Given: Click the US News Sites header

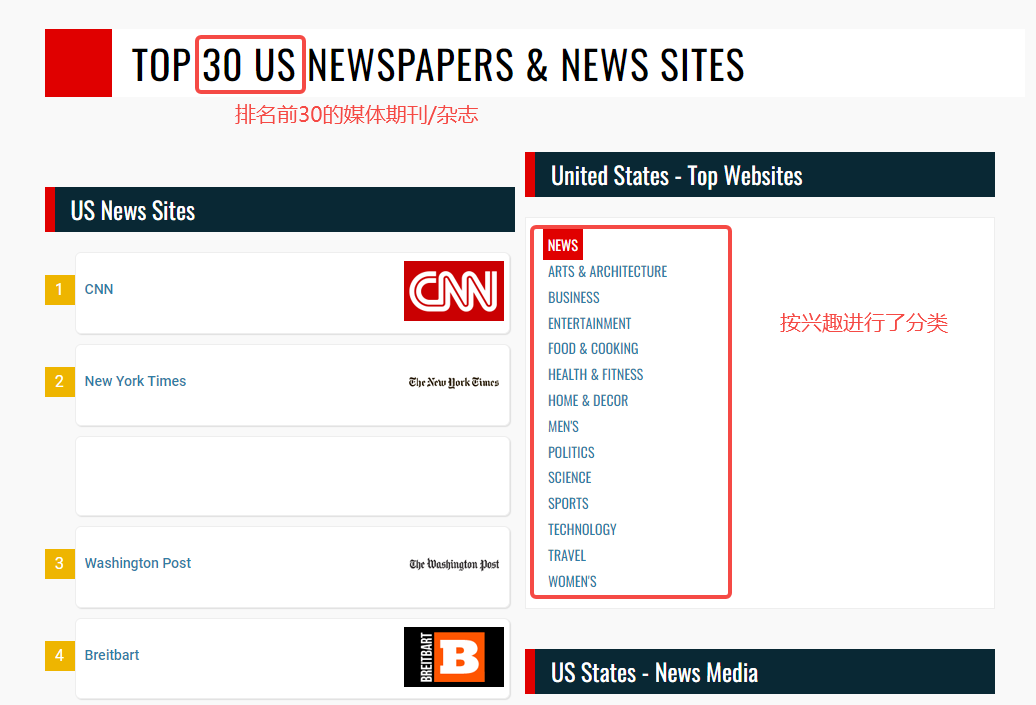Looking at the screenshot, I should tap(280, 210).
